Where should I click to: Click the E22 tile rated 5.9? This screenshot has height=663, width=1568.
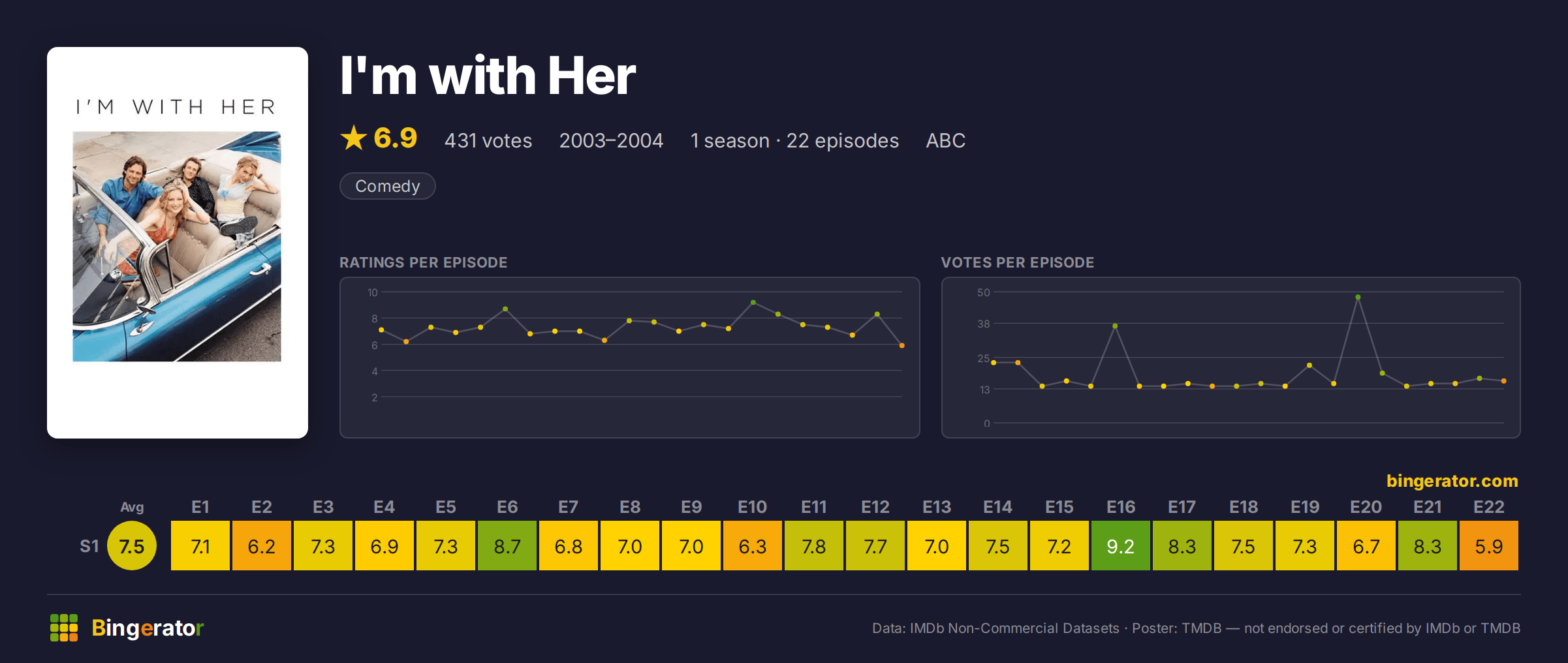pyautogui.click(x=1489, y=546)
